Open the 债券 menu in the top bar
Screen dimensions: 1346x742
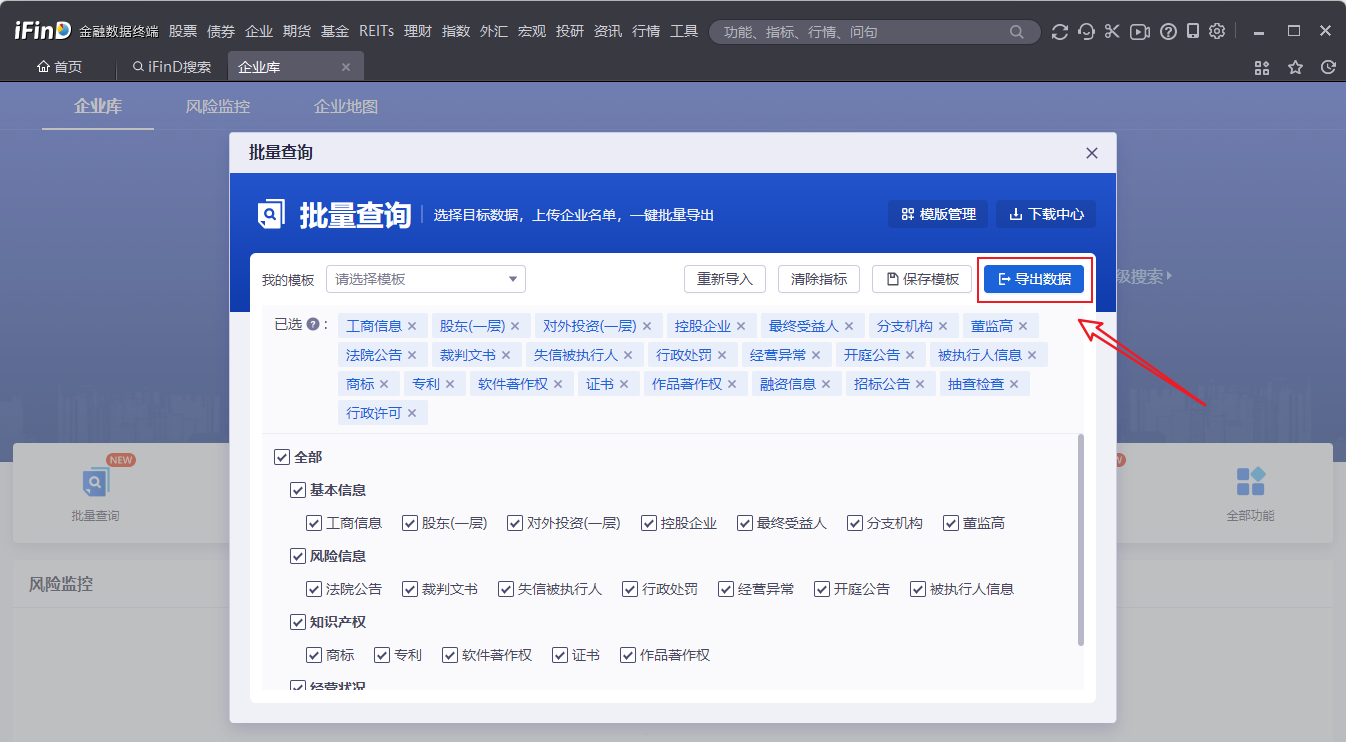221,32
